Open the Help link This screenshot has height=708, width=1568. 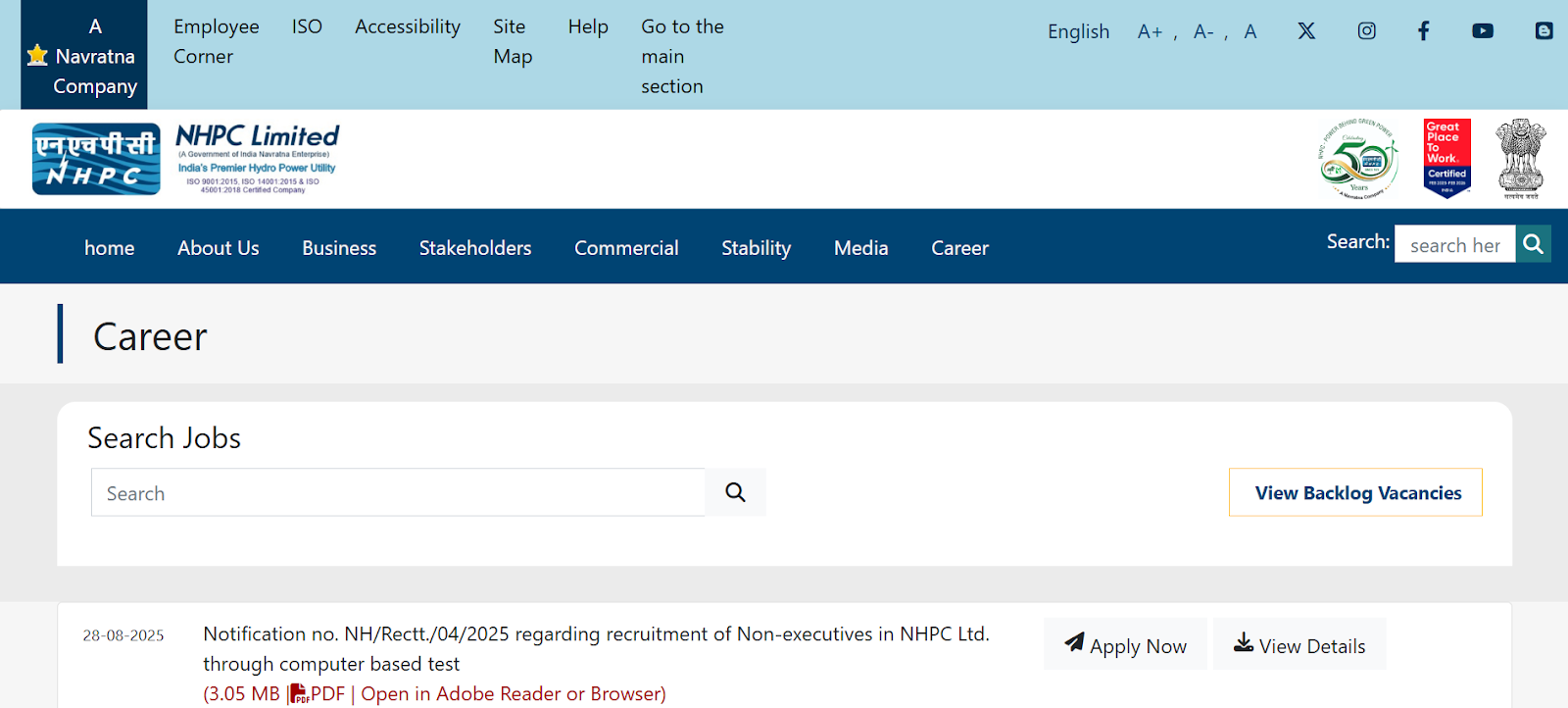pos(588,26)
